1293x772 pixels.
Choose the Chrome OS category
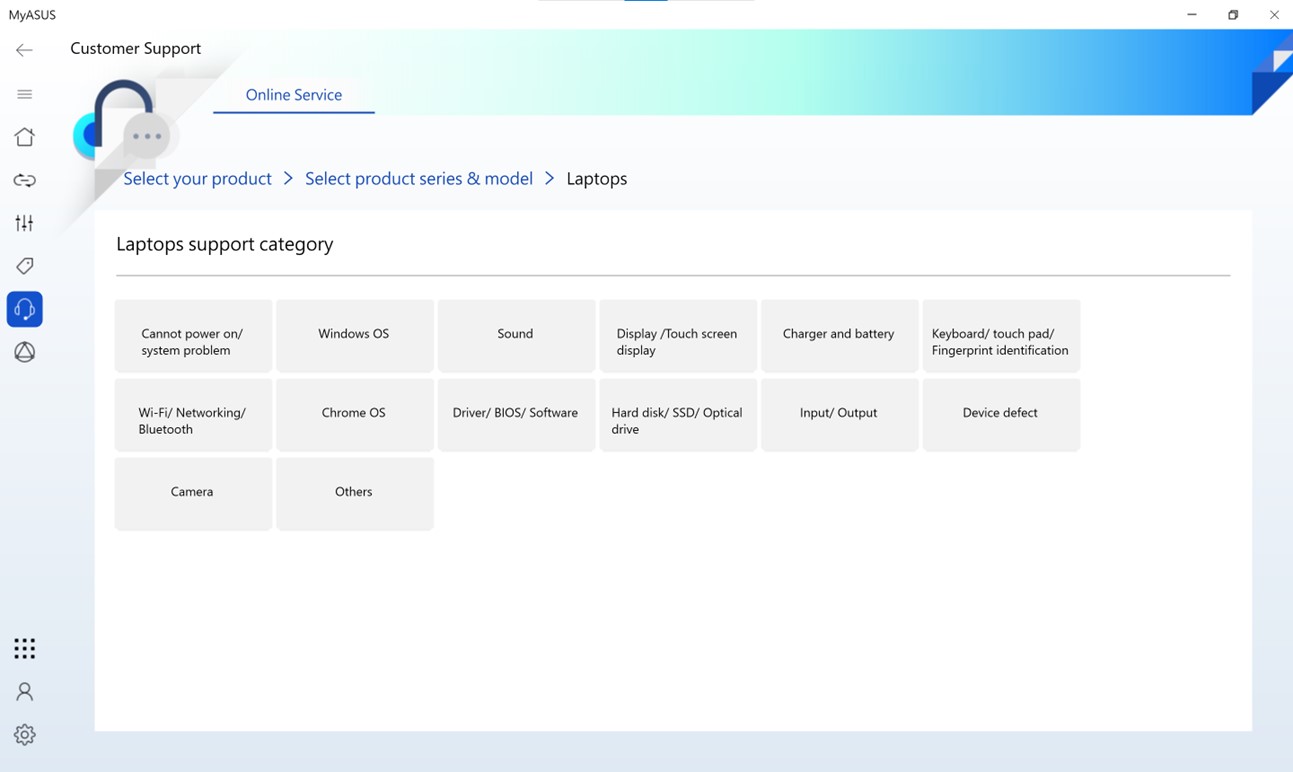click(x=355, y=415)
